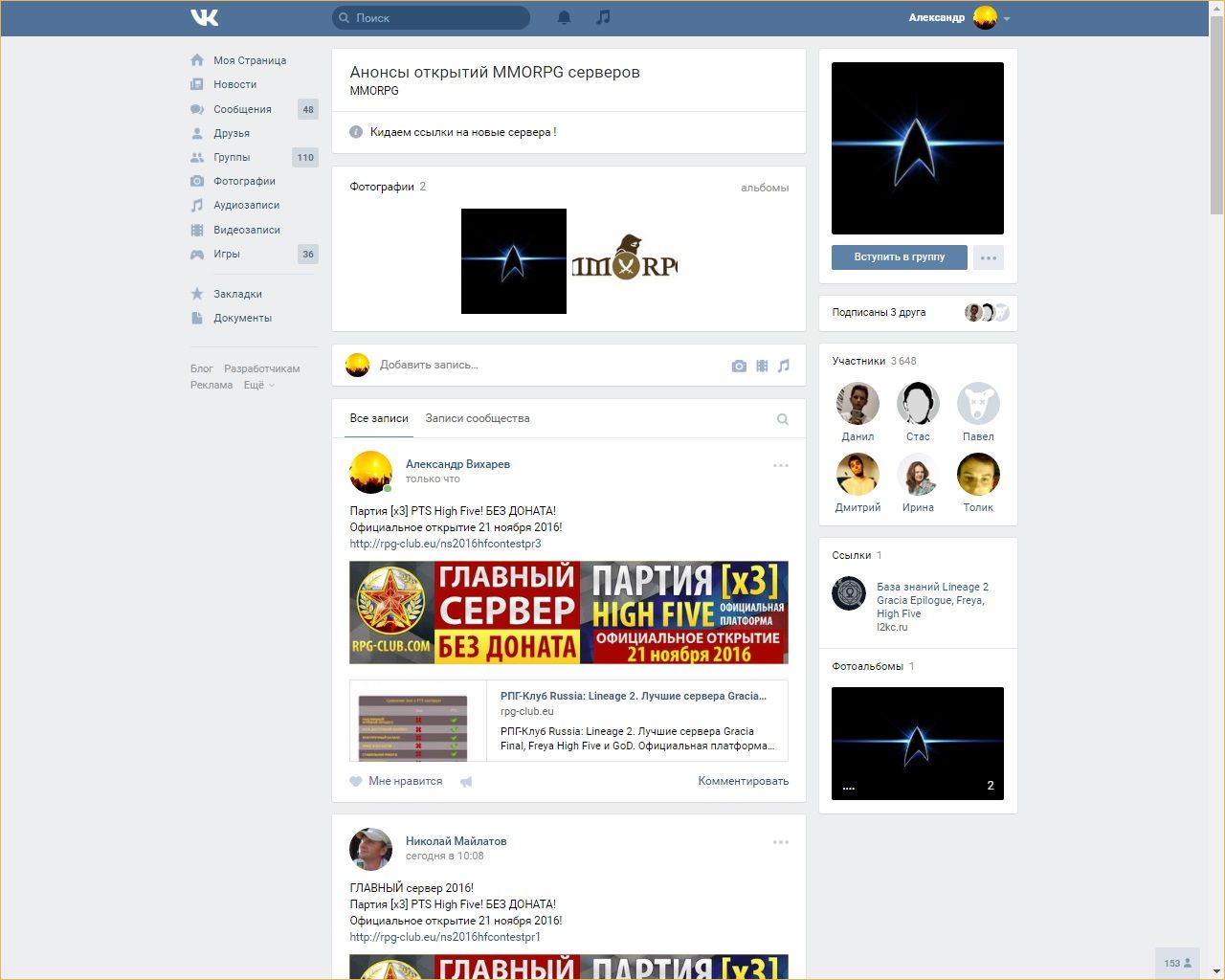
Task: Switch to Все записи tab
Action: 379,418
